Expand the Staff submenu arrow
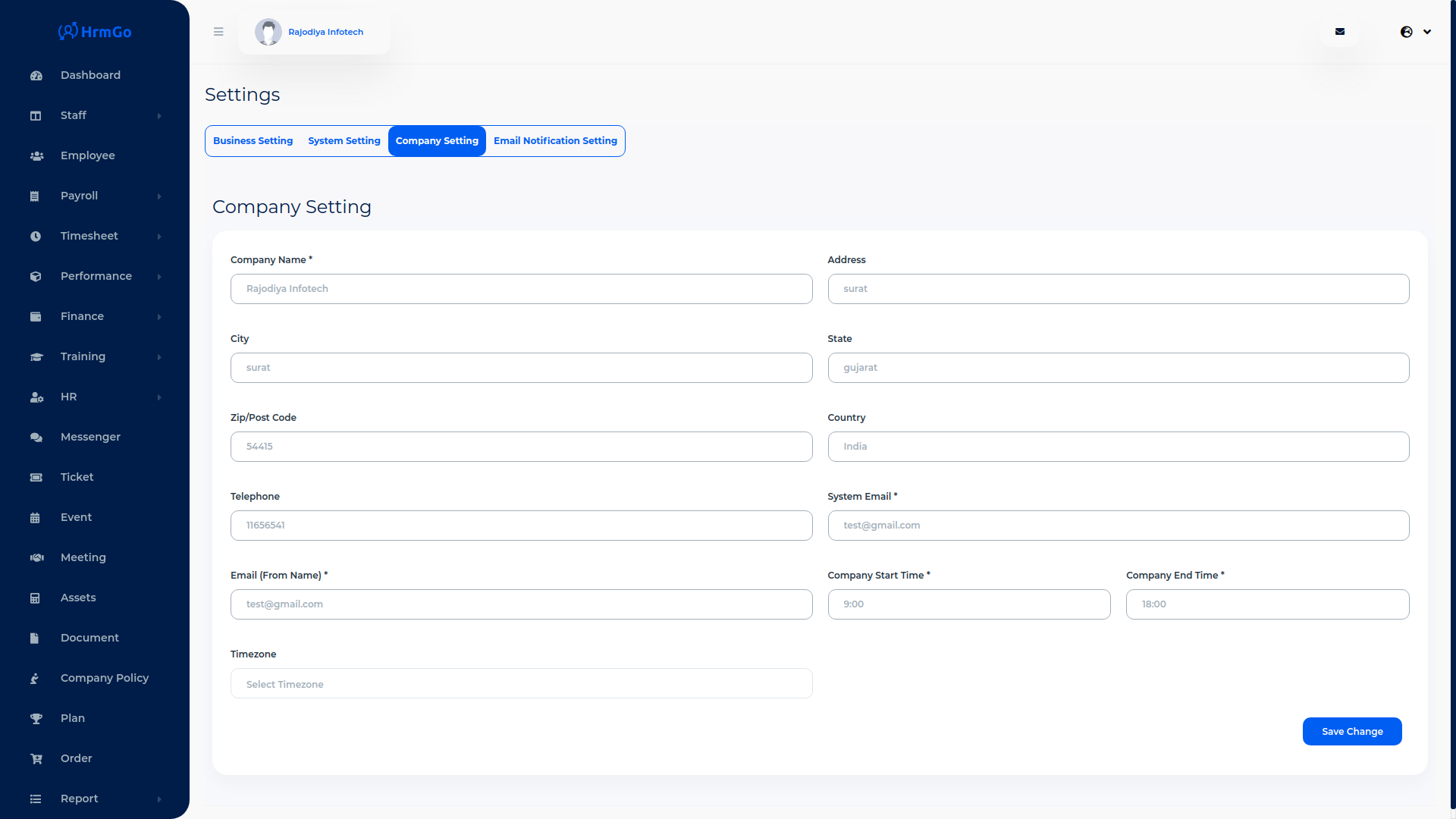The width and height of the screenshot is (1456, 819). coord(159,116)
